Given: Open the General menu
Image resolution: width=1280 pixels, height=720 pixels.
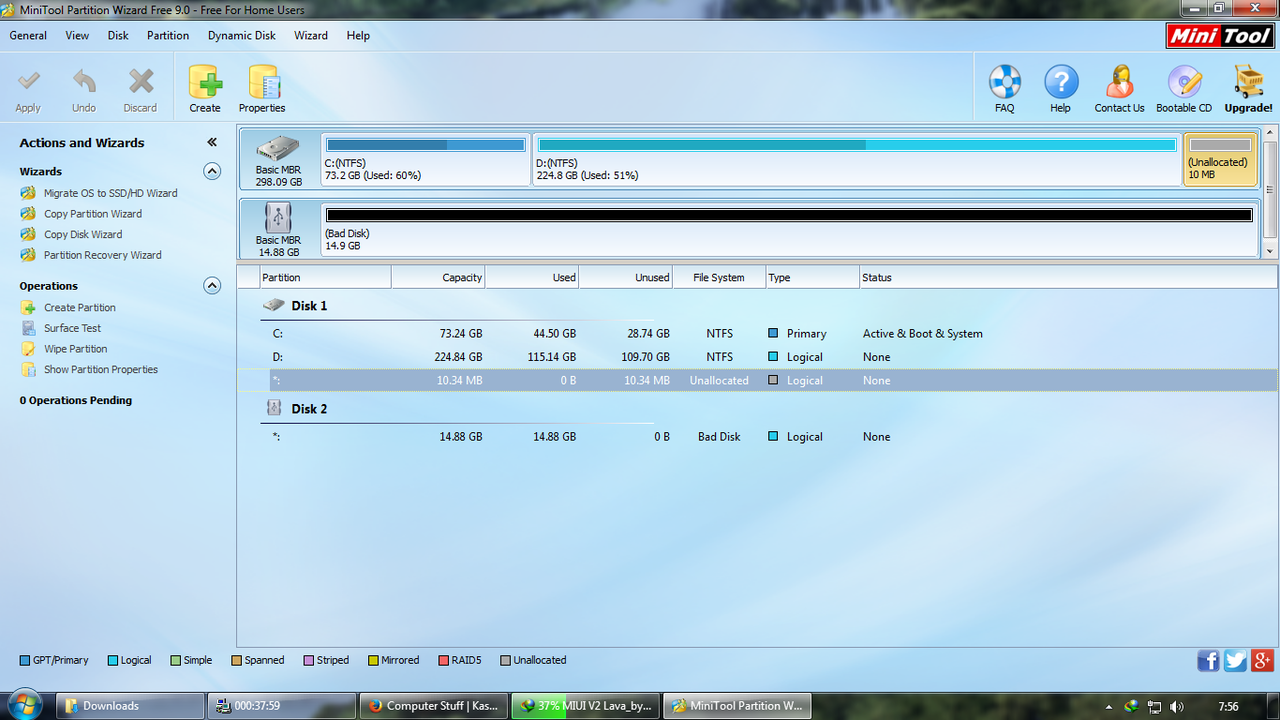Looking at the screenshot, I should click(28, 35).
